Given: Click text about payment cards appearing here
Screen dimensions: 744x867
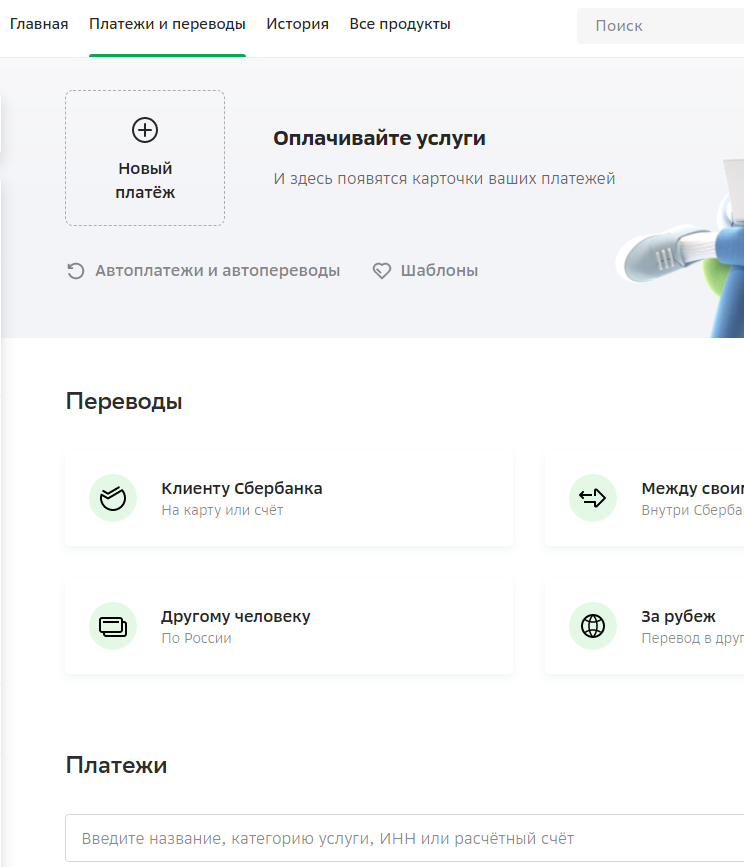Looking at the screenshot, I should tap(444, 179).
